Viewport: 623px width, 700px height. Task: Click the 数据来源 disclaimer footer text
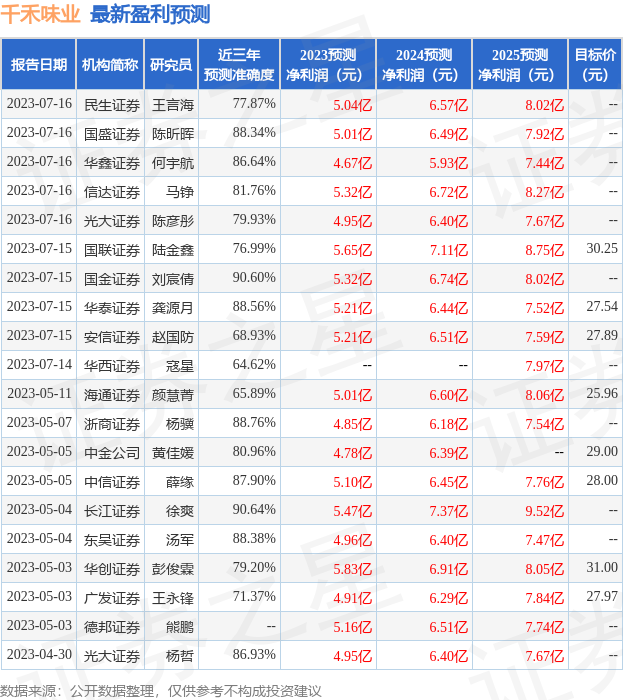[161, 691]
